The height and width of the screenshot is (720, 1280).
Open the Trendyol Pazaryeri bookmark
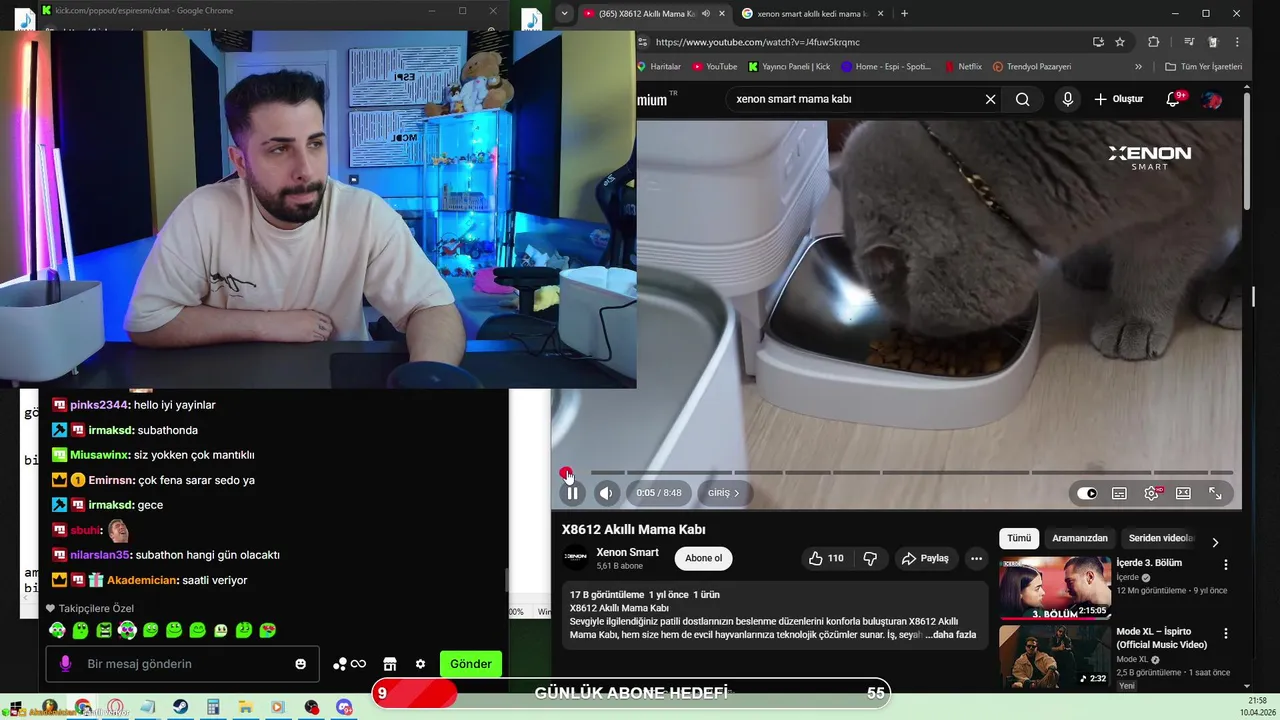tap(1032, 67)
